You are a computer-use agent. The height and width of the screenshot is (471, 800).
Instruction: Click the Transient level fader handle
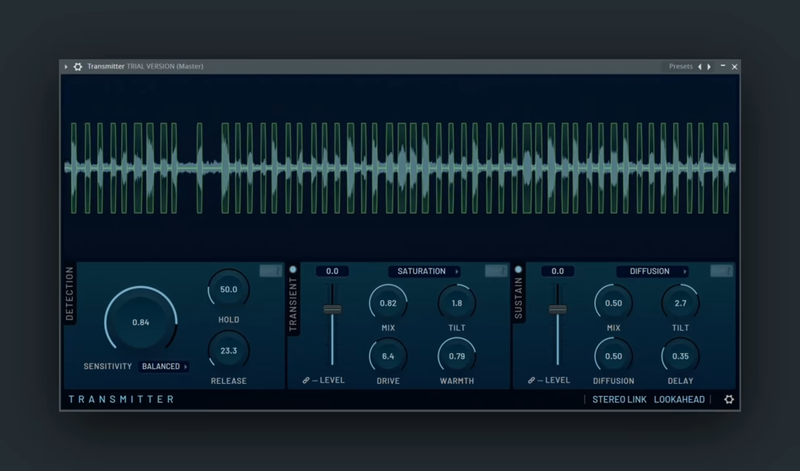click(332, 309)
